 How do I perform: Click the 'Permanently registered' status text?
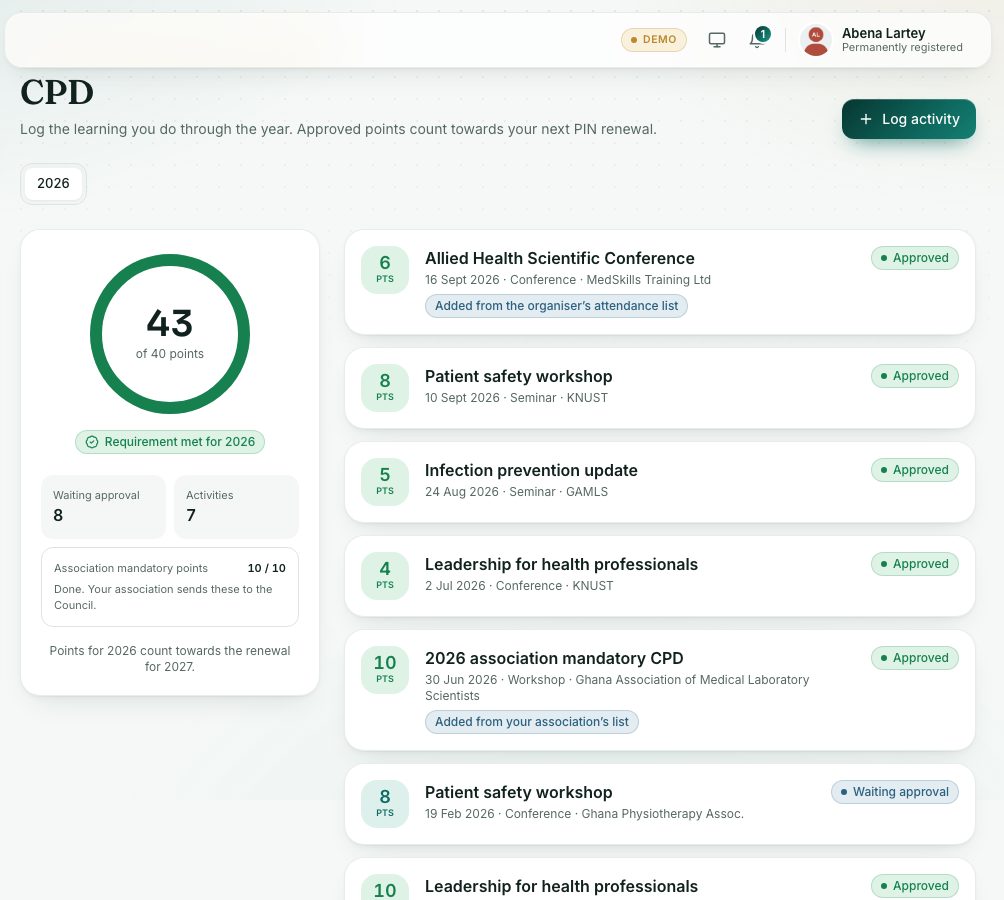tap(902, 47)
